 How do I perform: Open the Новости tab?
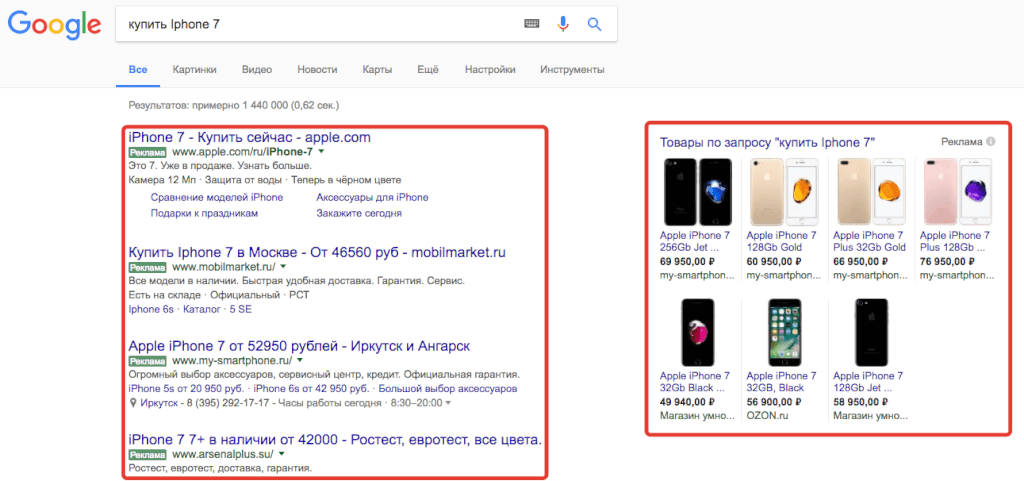(x=317, y=69)
